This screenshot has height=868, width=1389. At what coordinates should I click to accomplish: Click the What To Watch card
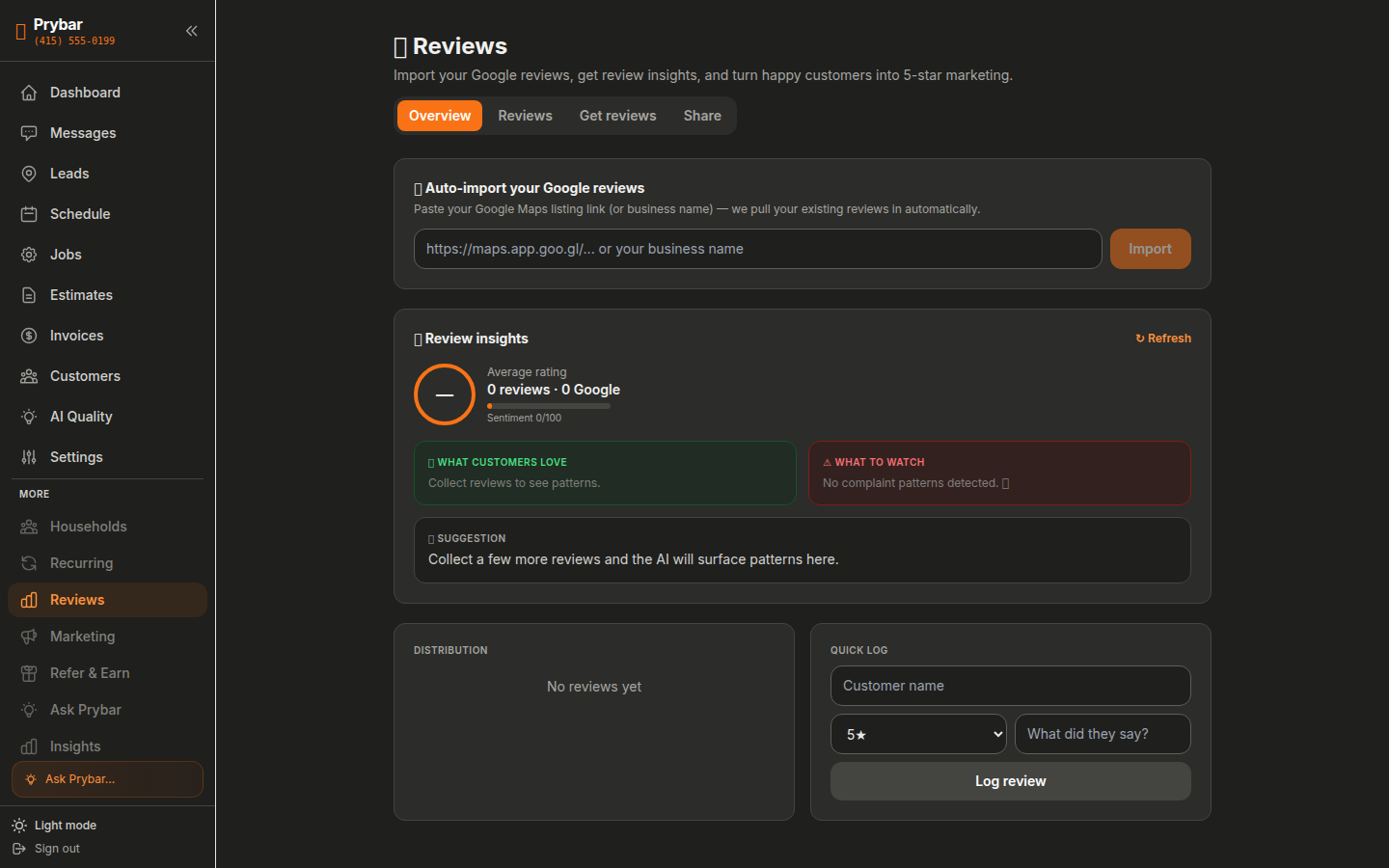click(x=999, y=473)
